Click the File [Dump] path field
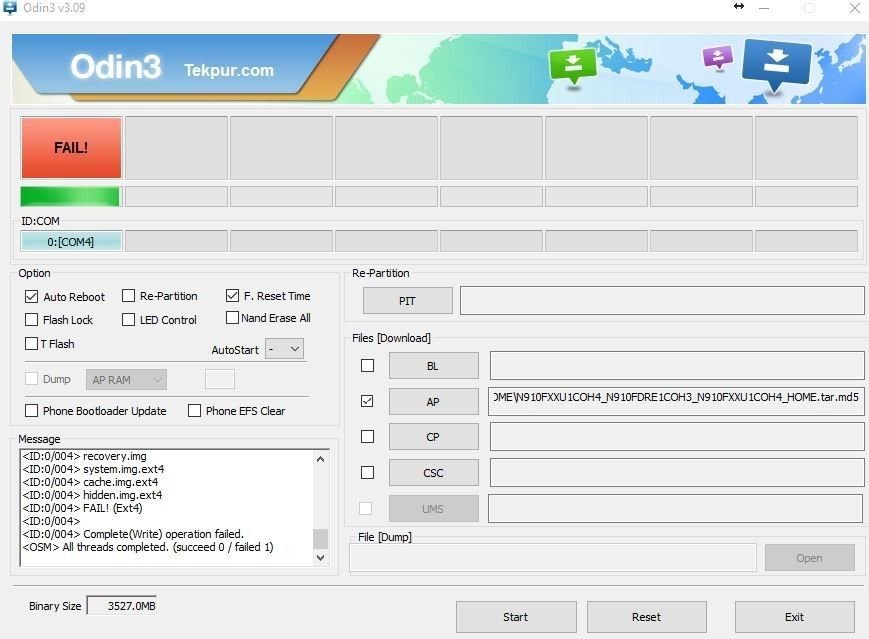 pos(553,558)
